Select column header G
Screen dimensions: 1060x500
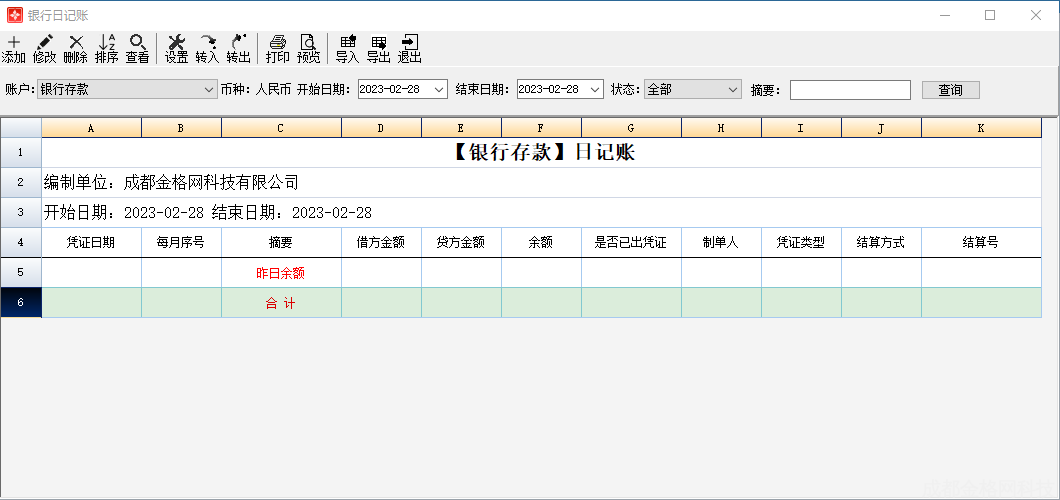pos(631,128)
